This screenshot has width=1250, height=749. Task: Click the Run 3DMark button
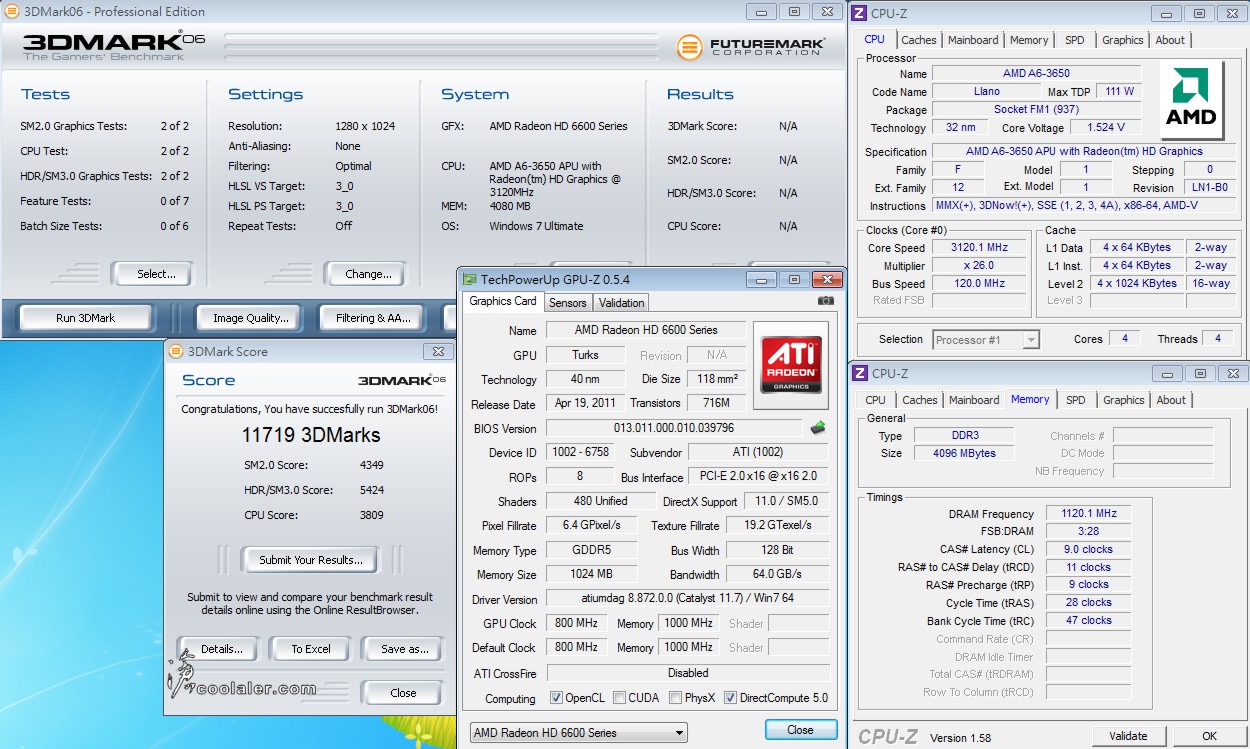click(85, 318)
